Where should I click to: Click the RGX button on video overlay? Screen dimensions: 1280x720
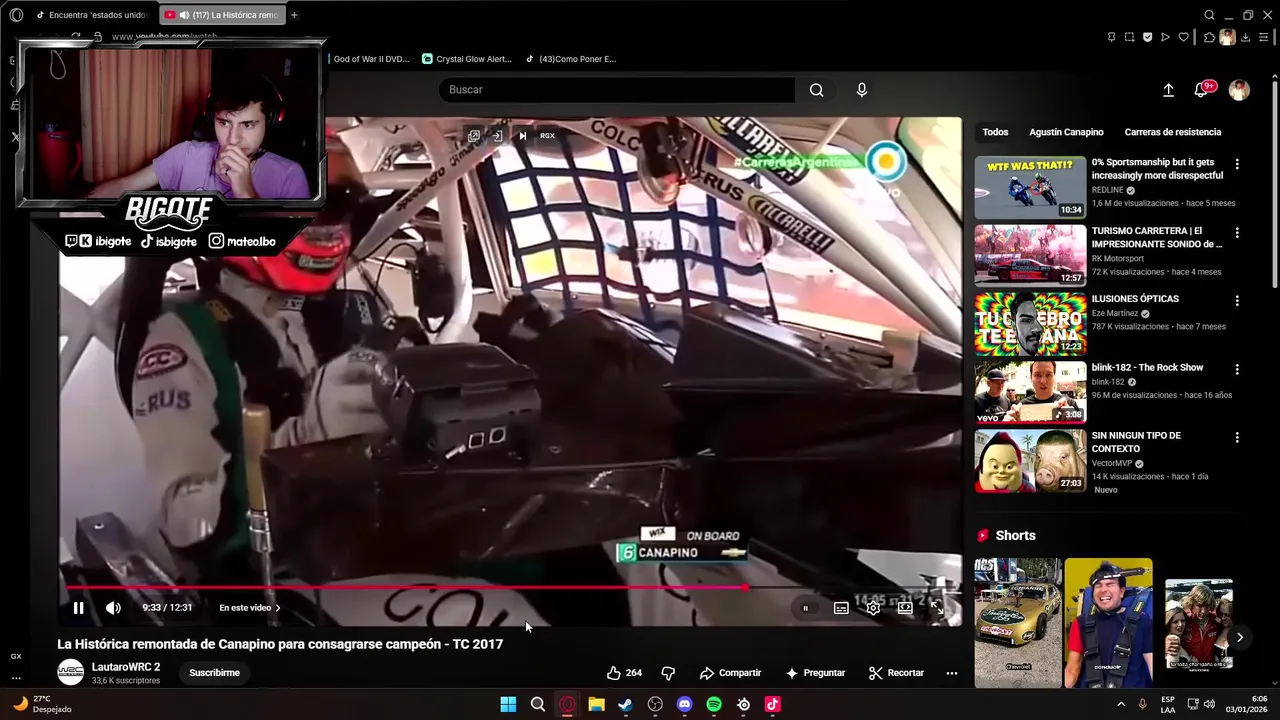click(x=547, y=136)
